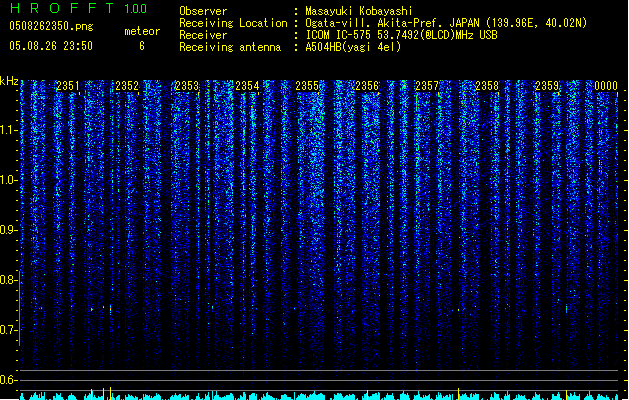Select the filename 0508262350.png

51,27
